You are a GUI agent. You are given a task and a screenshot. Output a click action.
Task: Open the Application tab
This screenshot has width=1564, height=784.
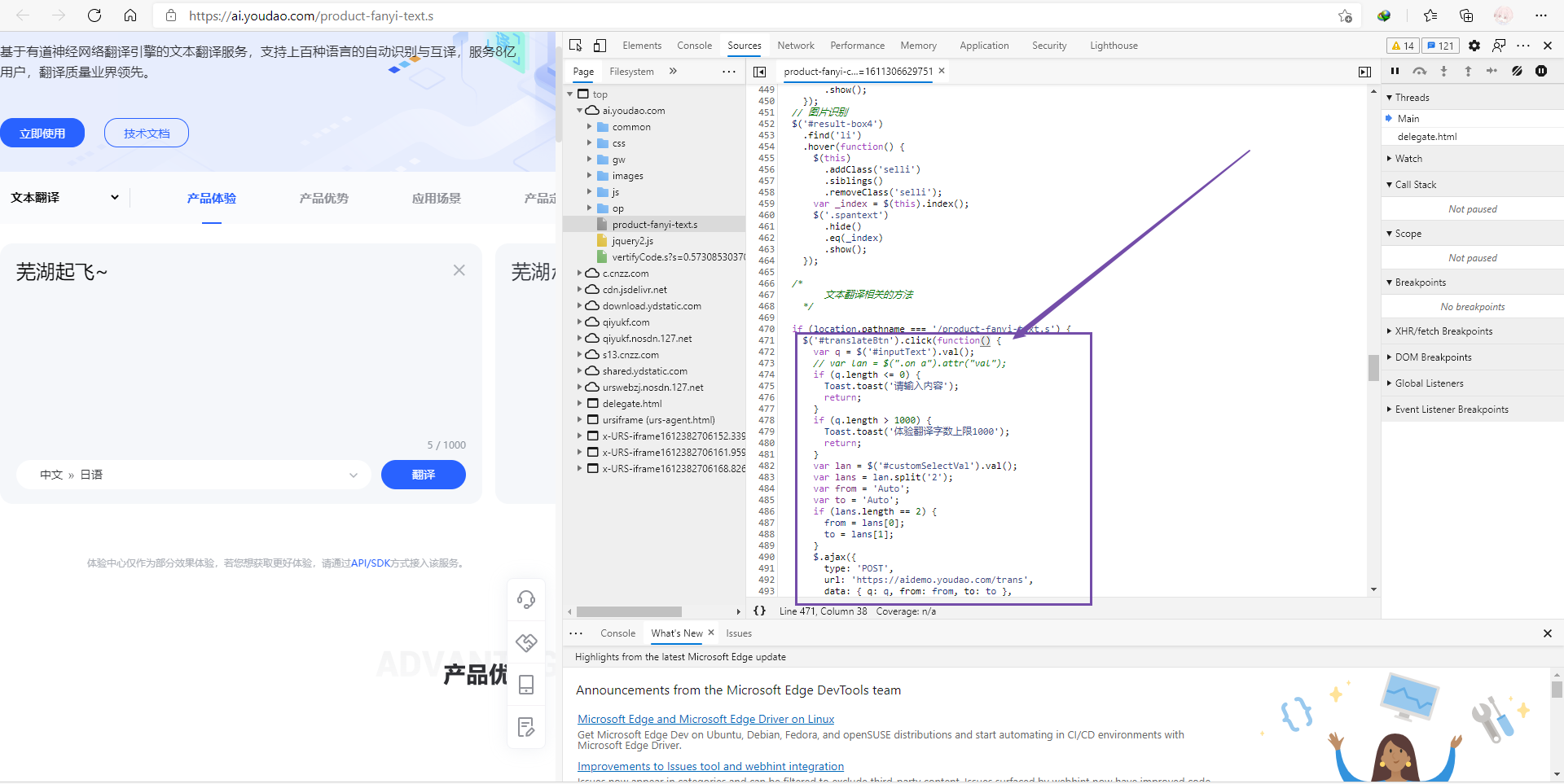[984, 46]
